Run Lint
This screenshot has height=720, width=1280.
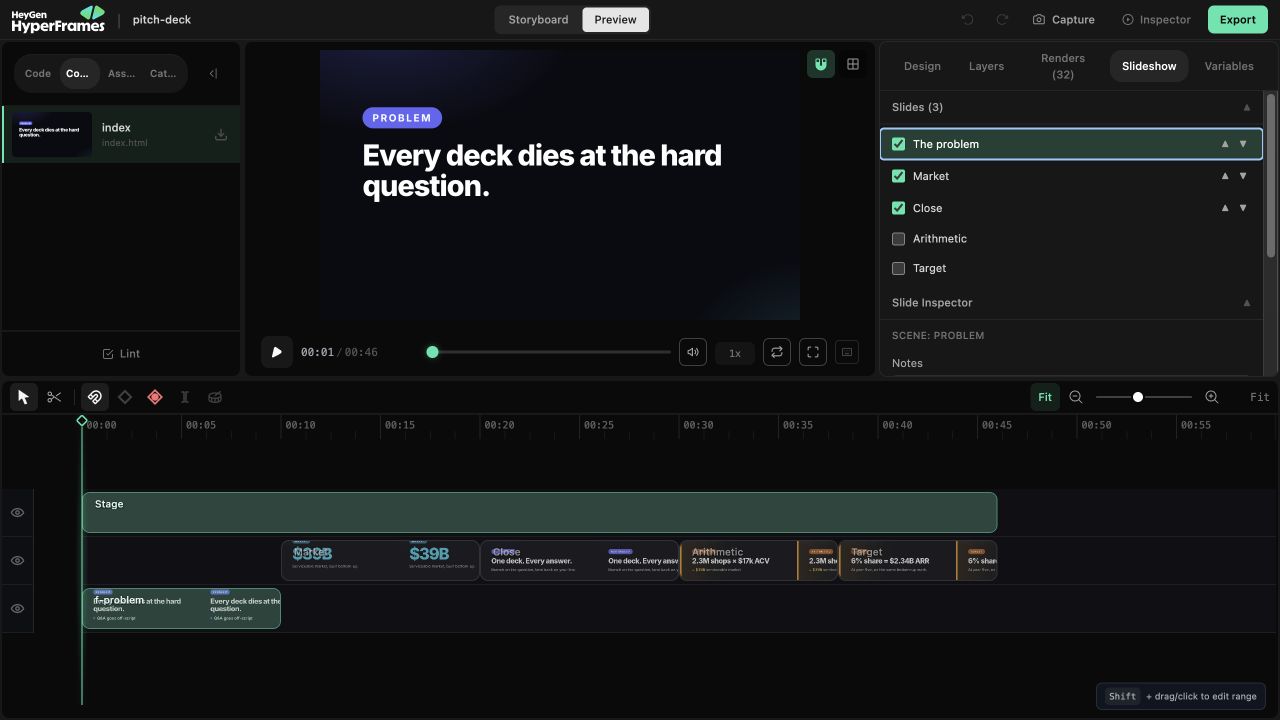[x=121, y=353]
